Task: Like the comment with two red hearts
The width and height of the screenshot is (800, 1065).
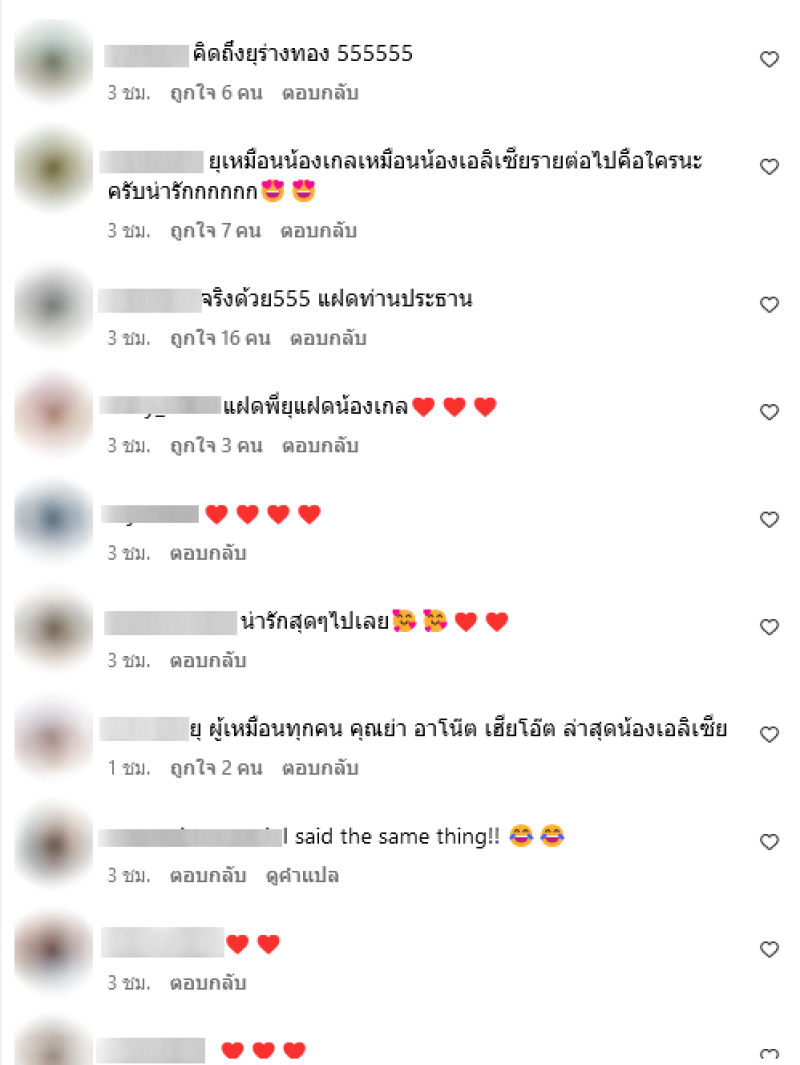Action: (769, 950)
